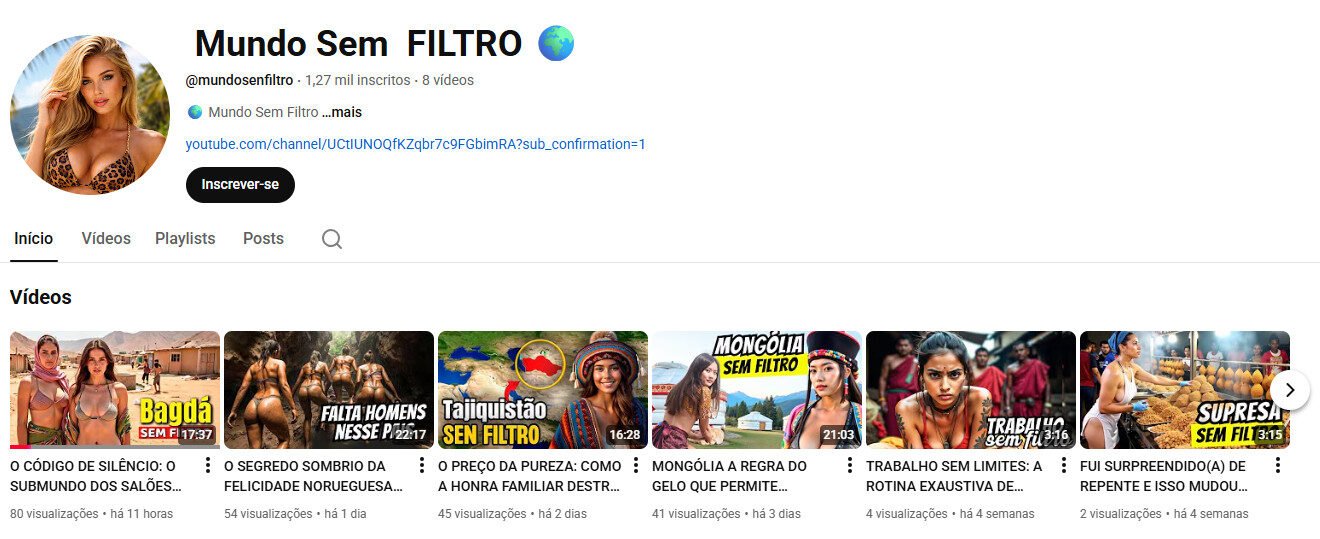Click the Mundo Sem FILTRO channel name

(x=358, y=44)
